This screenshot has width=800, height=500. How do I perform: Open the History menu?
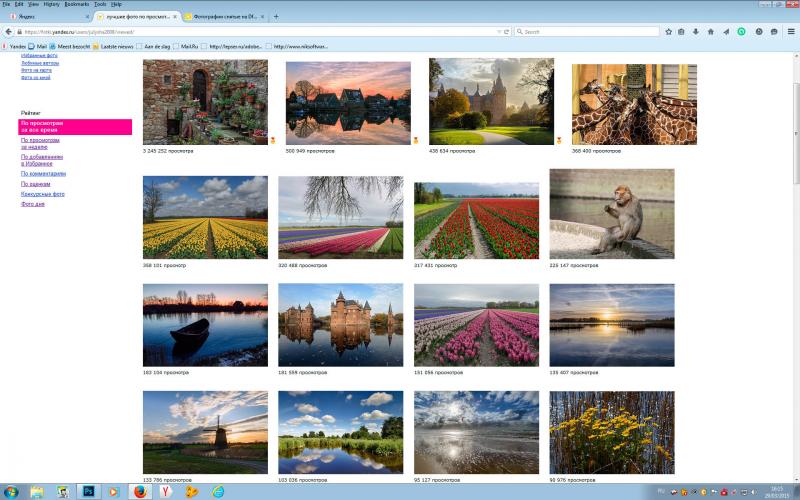click(x=52, y=4)
